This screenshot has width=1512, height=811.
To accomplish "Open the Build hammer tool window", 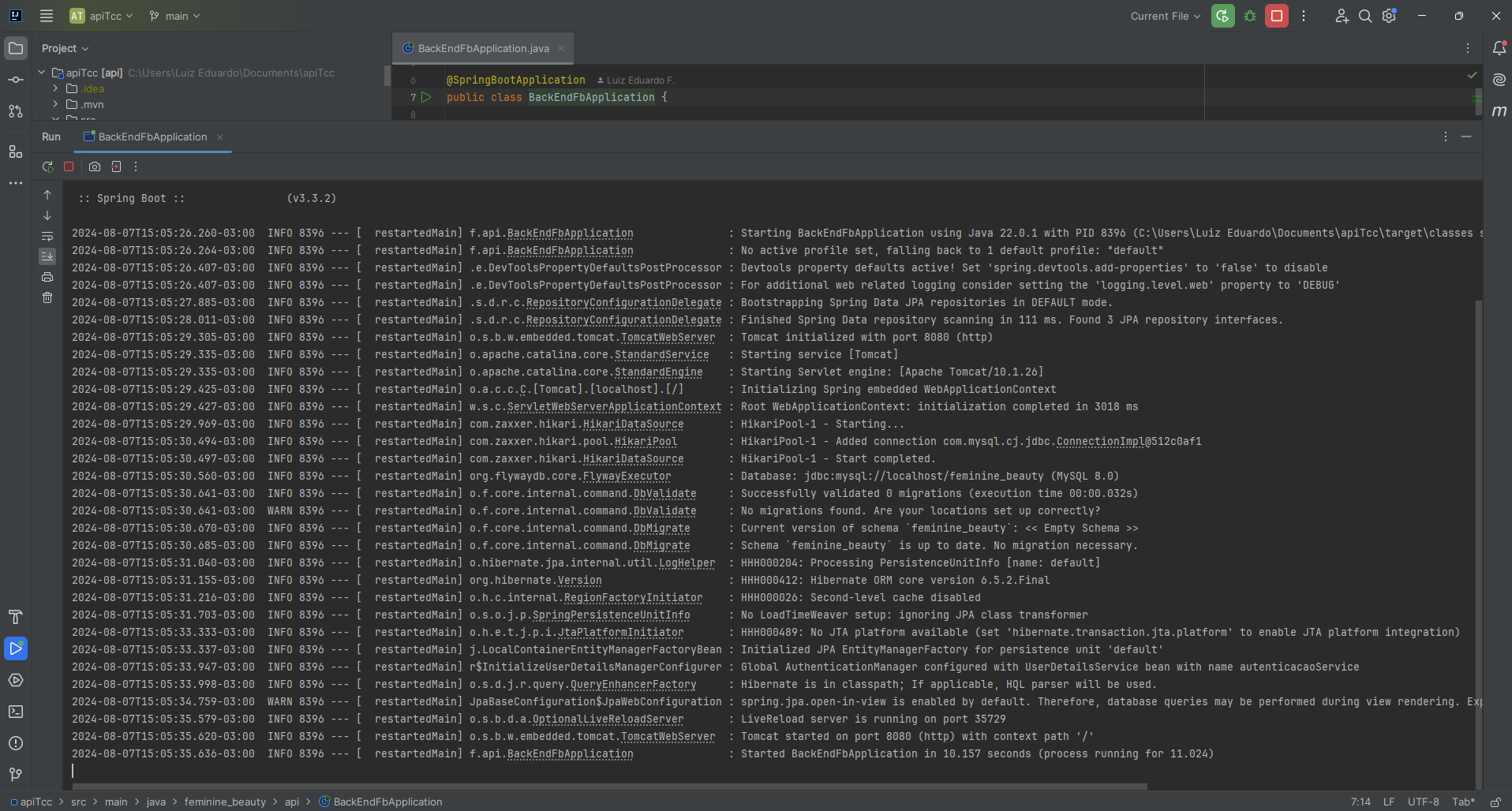I will pos(16,617).
